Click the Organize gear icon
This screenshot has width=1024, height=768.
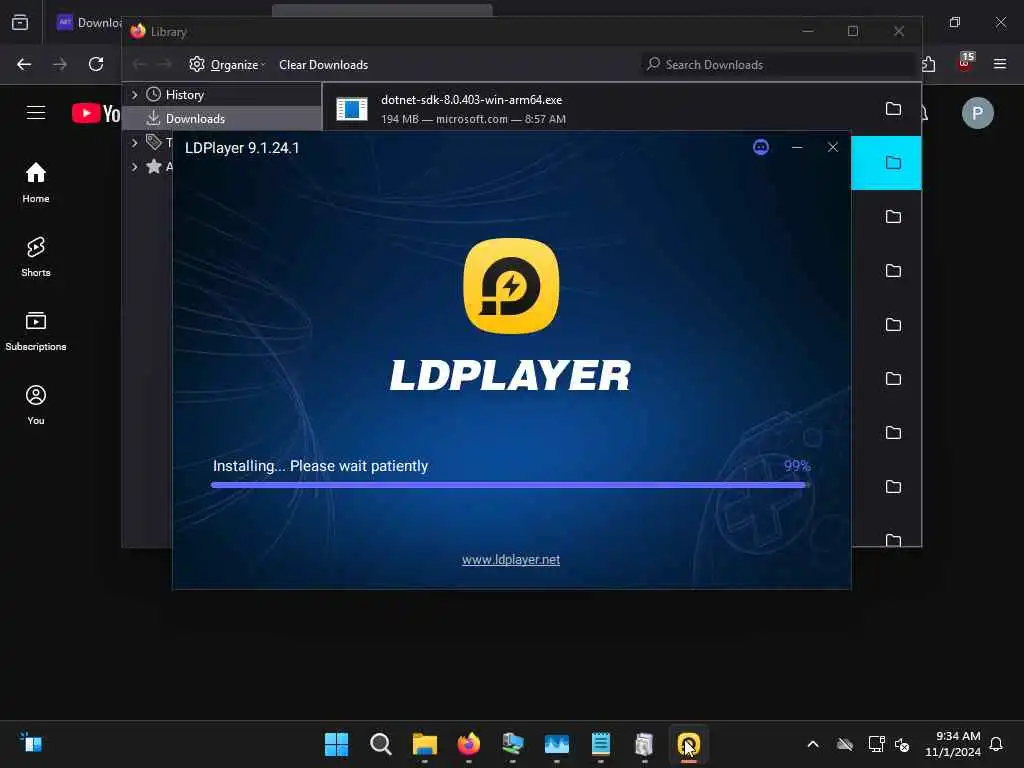[x=197, y=64]
